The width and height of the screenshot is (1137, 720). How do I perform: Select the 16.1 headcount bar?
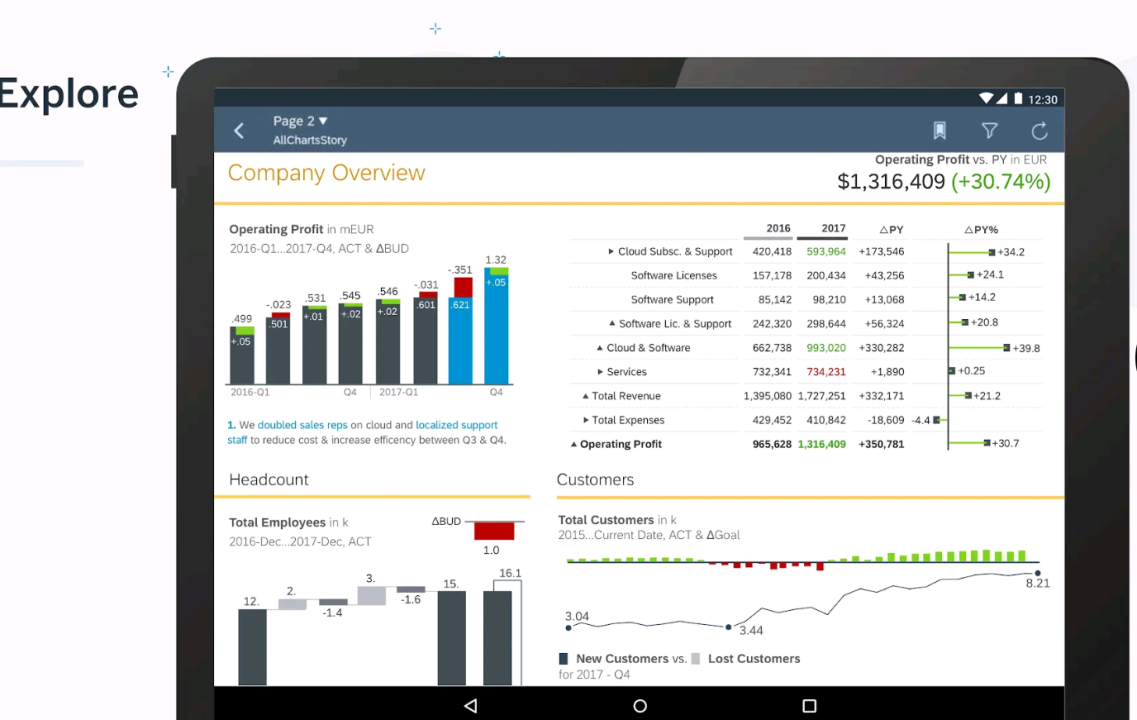pos(497,637)
